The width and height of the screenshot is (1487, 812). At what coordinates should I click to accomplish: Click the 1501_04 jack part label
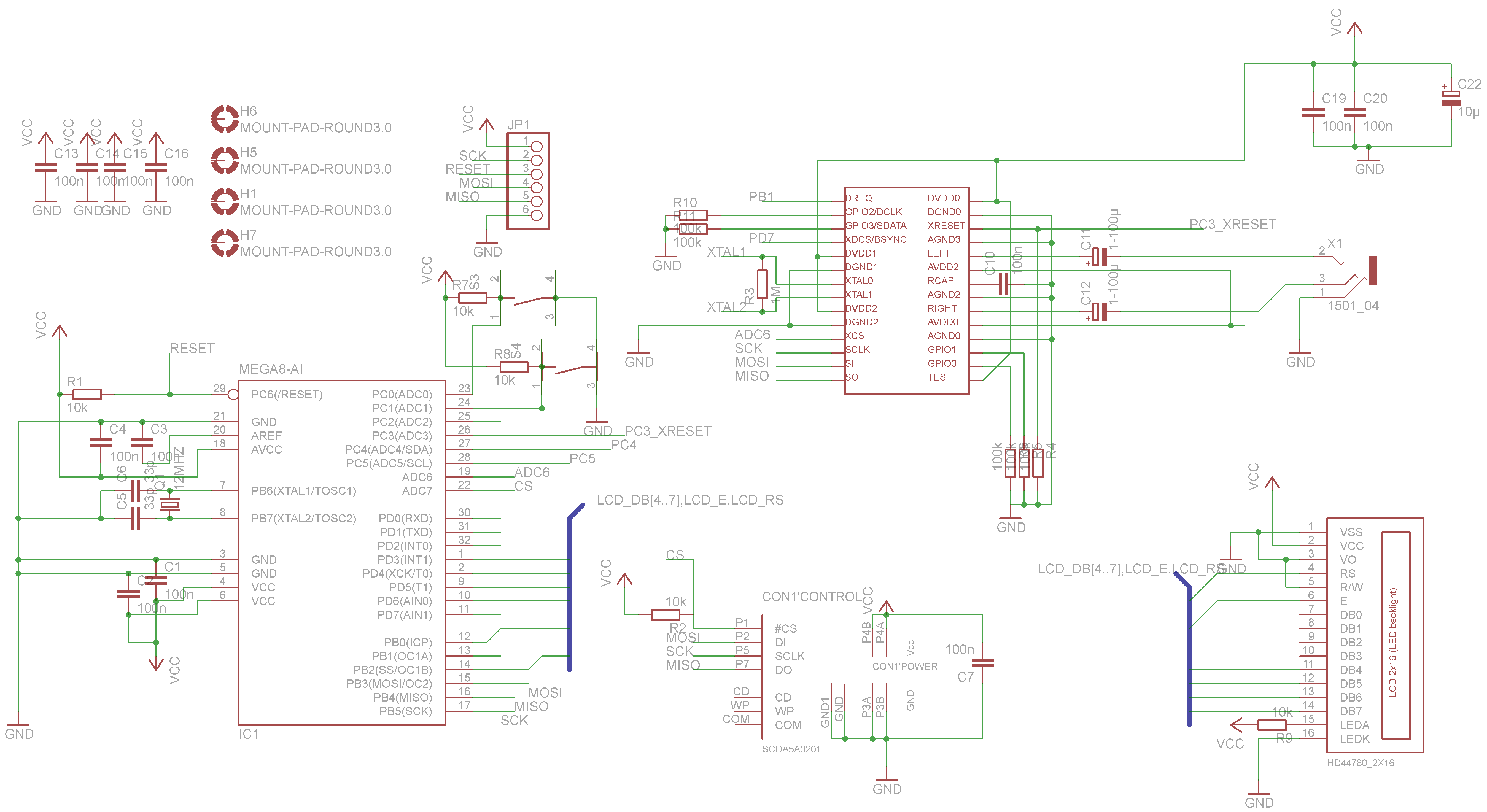click(x=1353, y=306)
